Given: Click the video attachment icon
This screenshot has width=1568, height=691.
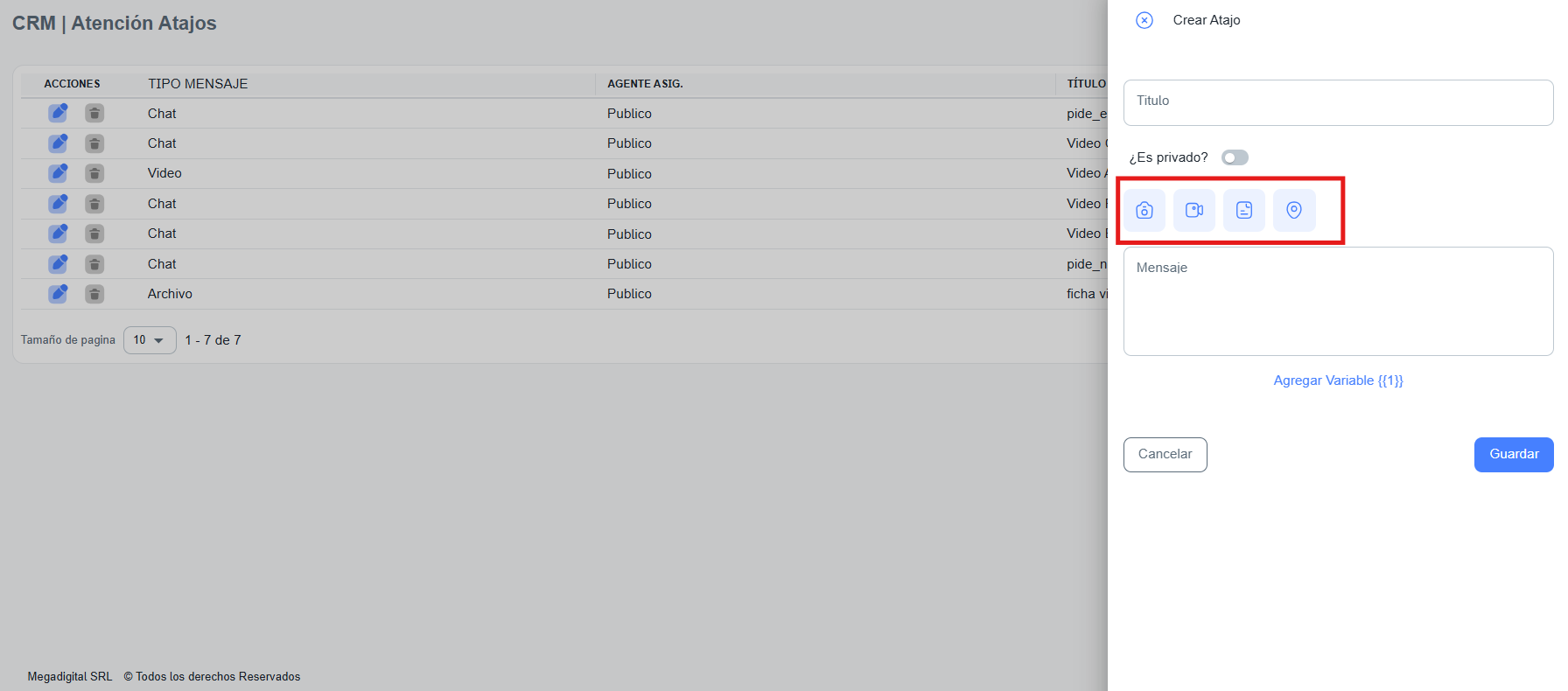Looking at the screenshot, I should (1193, 210).
